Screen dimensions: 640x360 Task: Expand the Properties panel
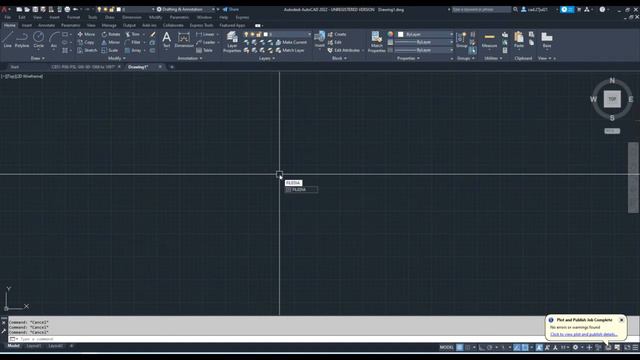pyautogui.click(x=408, y=58)
